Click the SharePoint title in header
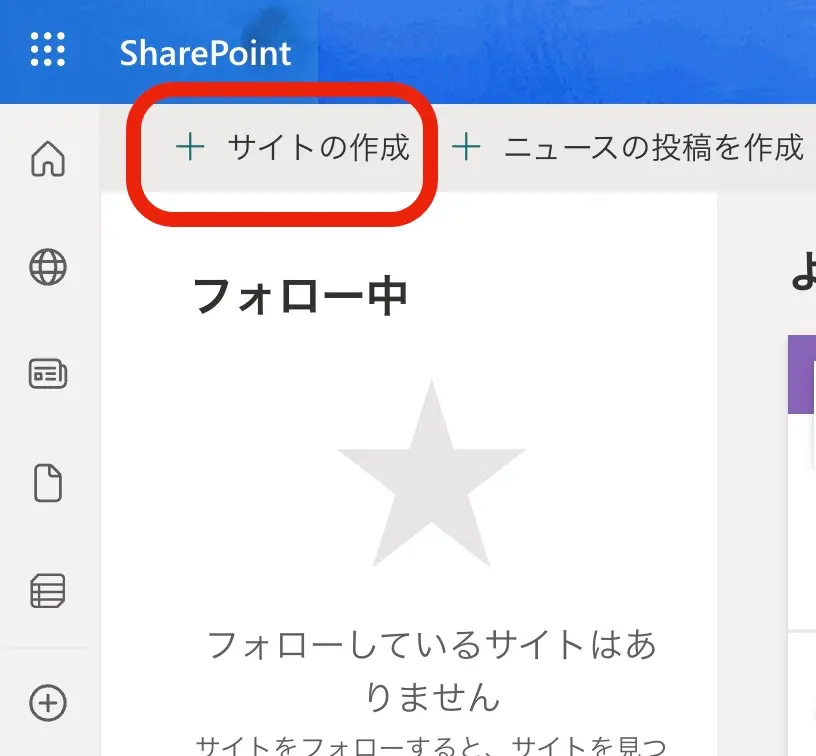 (205, 52)
